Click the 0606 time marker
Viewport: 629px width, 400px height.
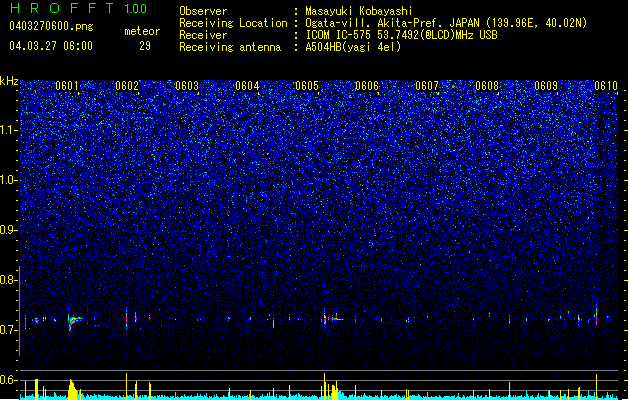point(367,86)
